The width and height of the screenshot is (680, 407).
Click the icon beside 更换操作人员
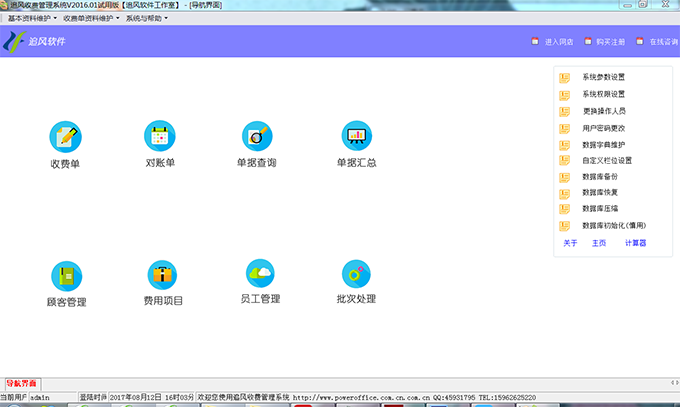coord(564,112)
